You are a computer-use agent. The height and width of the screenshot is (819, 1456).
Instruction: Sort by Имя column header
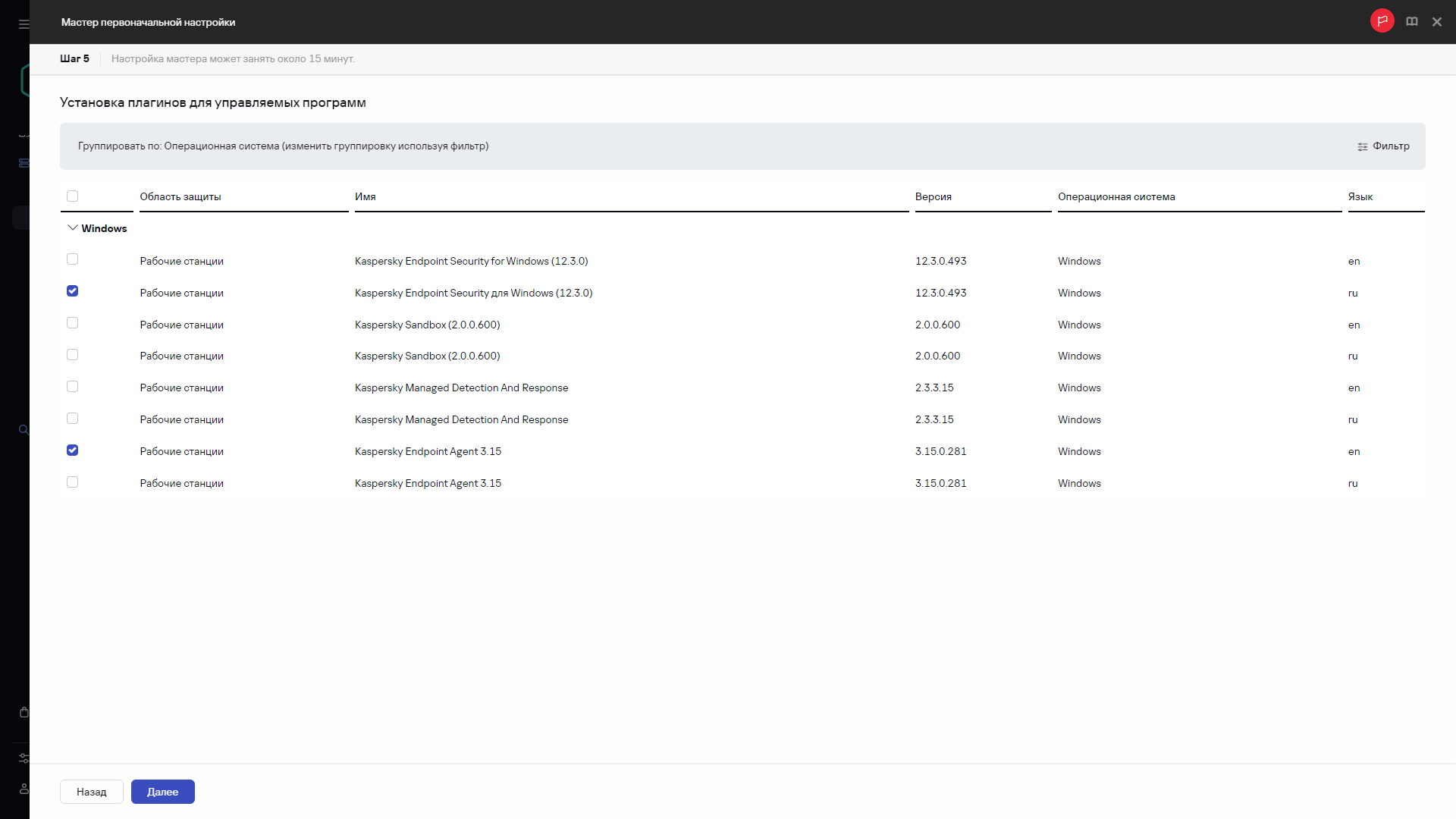click(366, 196)
